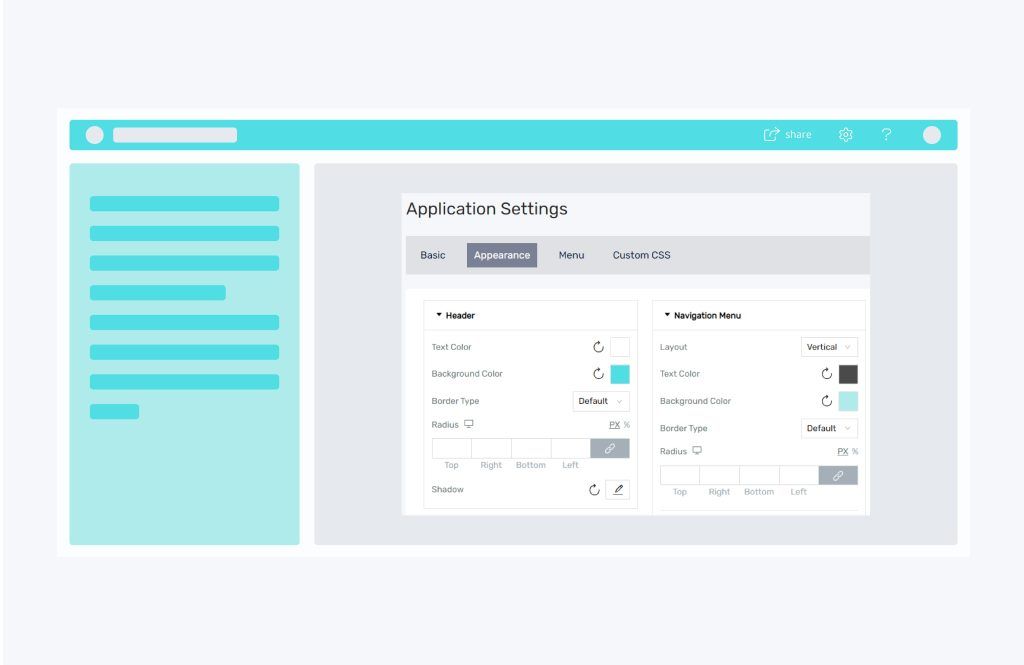Click the Header radius Top input field

point(451,449)
